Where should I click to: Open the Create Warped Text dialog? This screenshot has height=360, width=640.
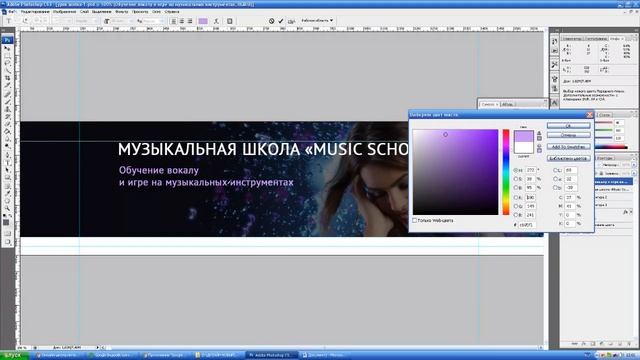point(216,21)
